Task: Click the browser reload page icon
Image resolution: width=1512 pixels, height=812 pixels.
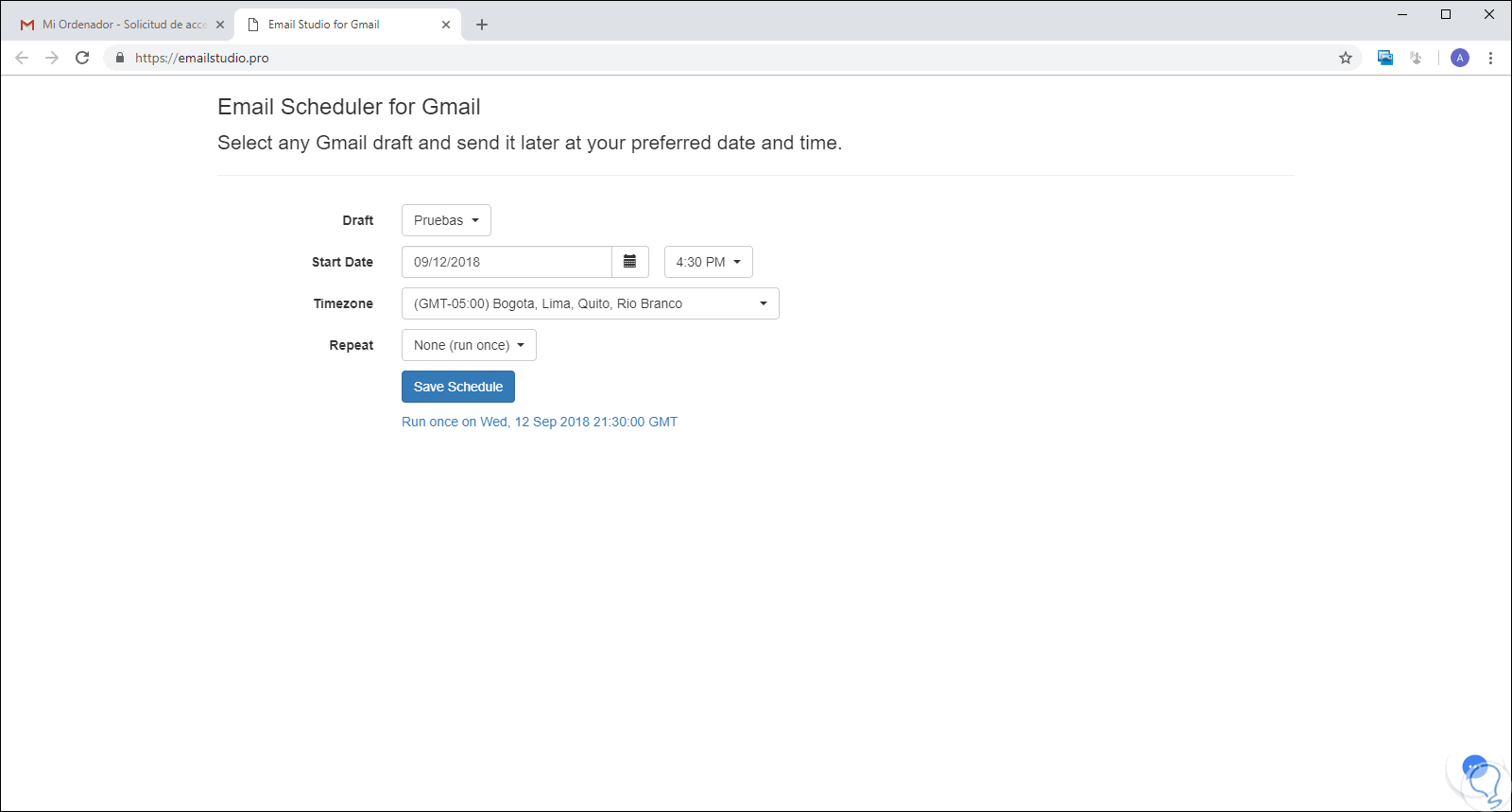Action: (82, 58)
